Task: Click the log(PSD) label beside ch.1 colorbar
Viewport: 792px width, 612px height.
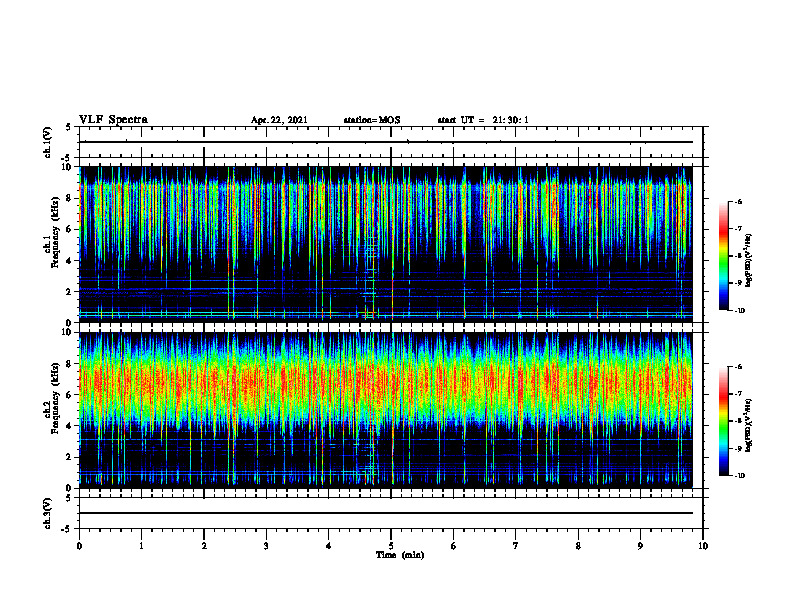Action: click(x=749, y=261)
